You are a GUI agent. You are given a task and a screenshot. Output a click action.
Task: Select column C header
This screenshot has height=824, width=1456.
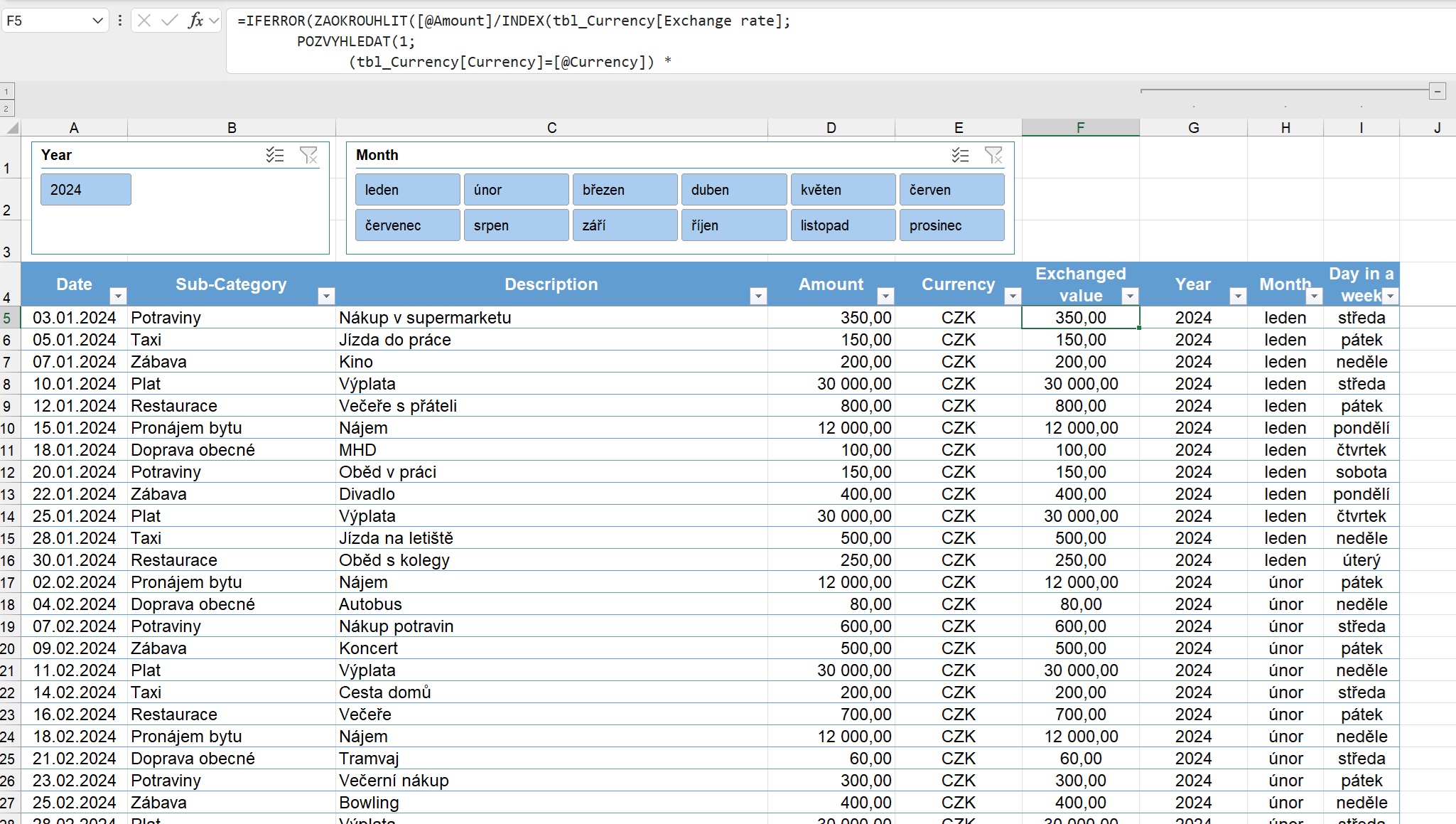(551, 128)
